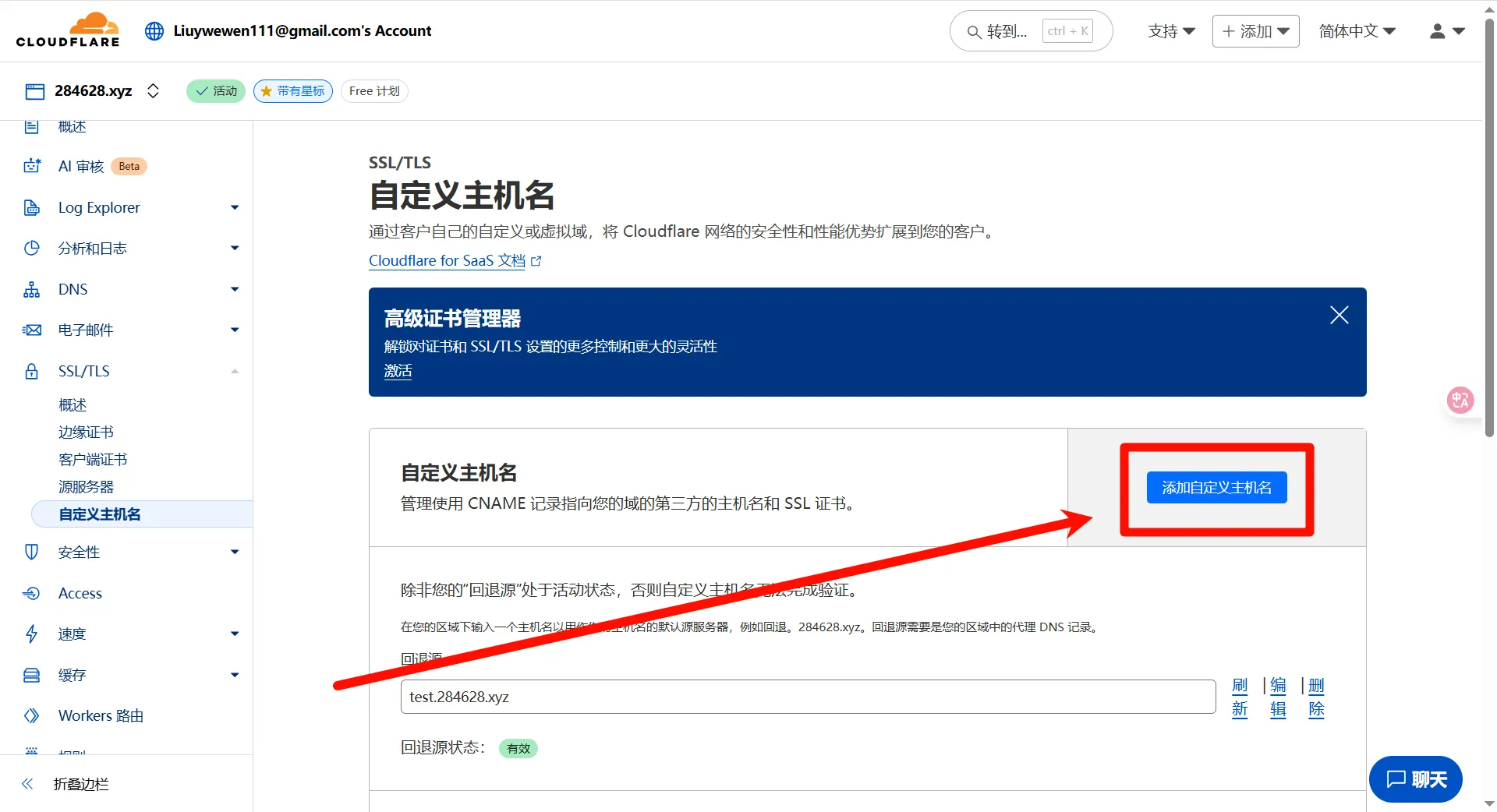This screenshot has height=812, width=1497.
Task: Open Access in the sidebar
Action: click(80, 593)
